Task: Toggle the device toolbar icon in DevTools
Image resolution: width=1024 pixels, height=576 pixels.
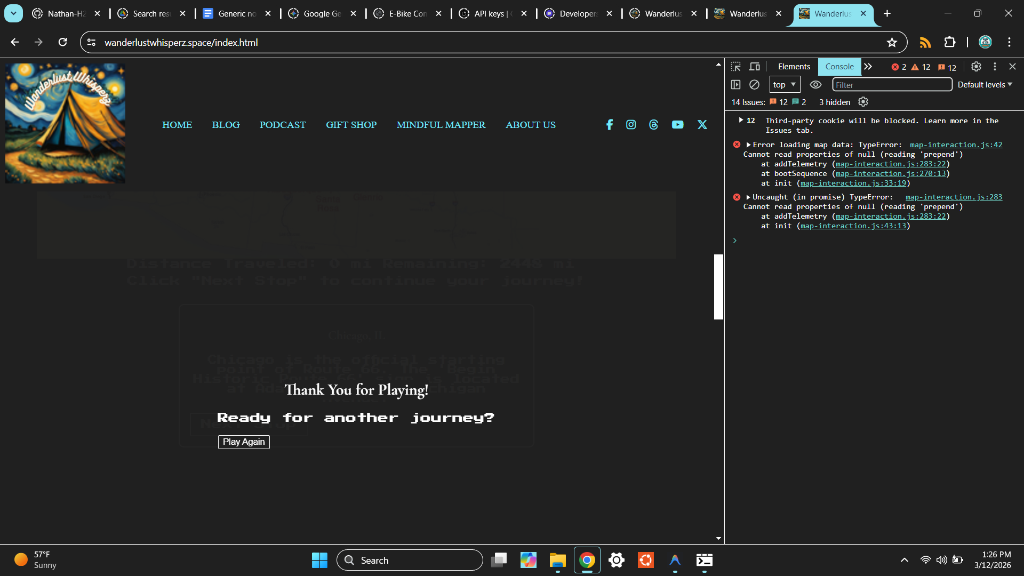Action: (755, 67)
